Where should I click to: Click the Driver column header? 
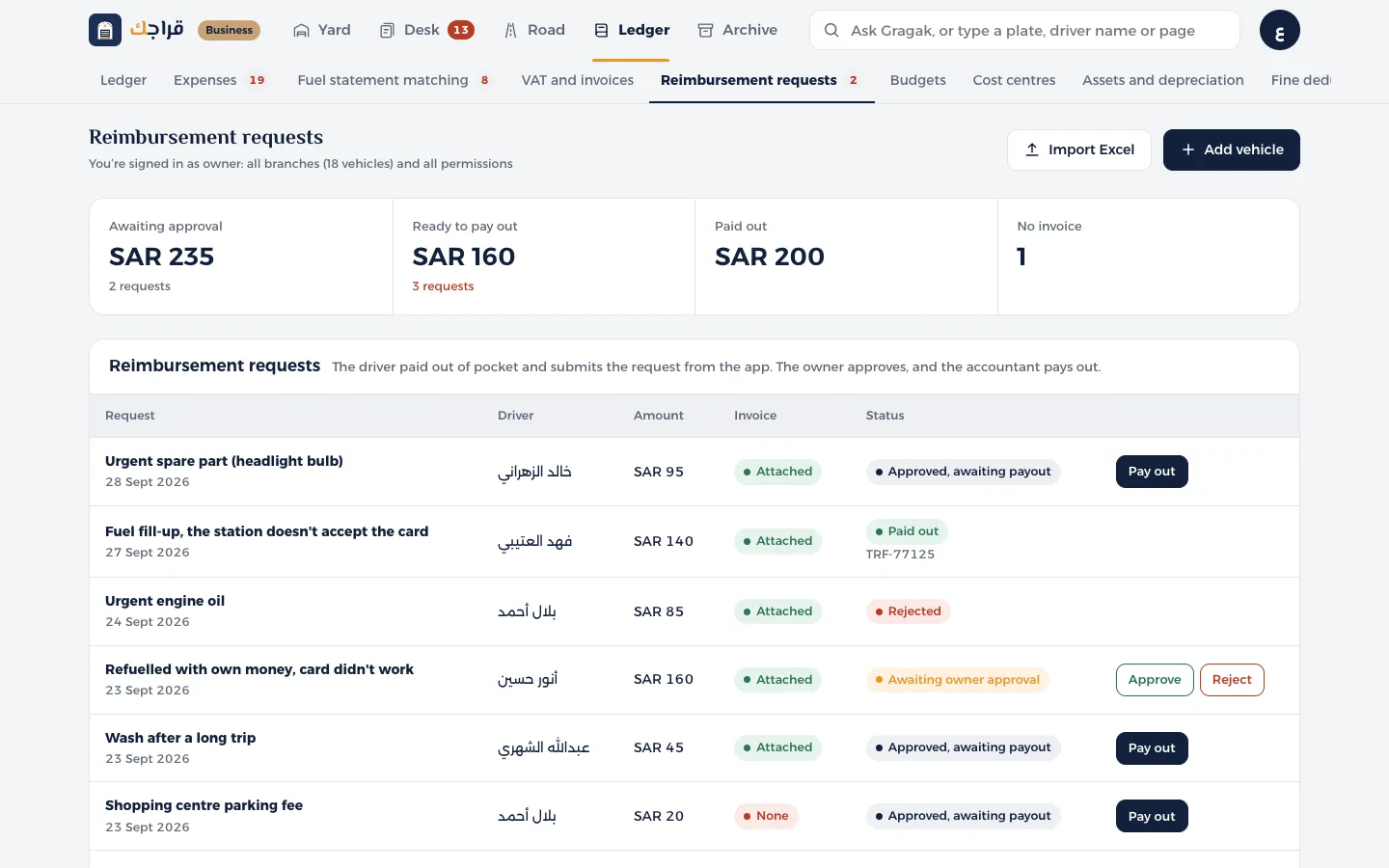[x=515, y=416]
